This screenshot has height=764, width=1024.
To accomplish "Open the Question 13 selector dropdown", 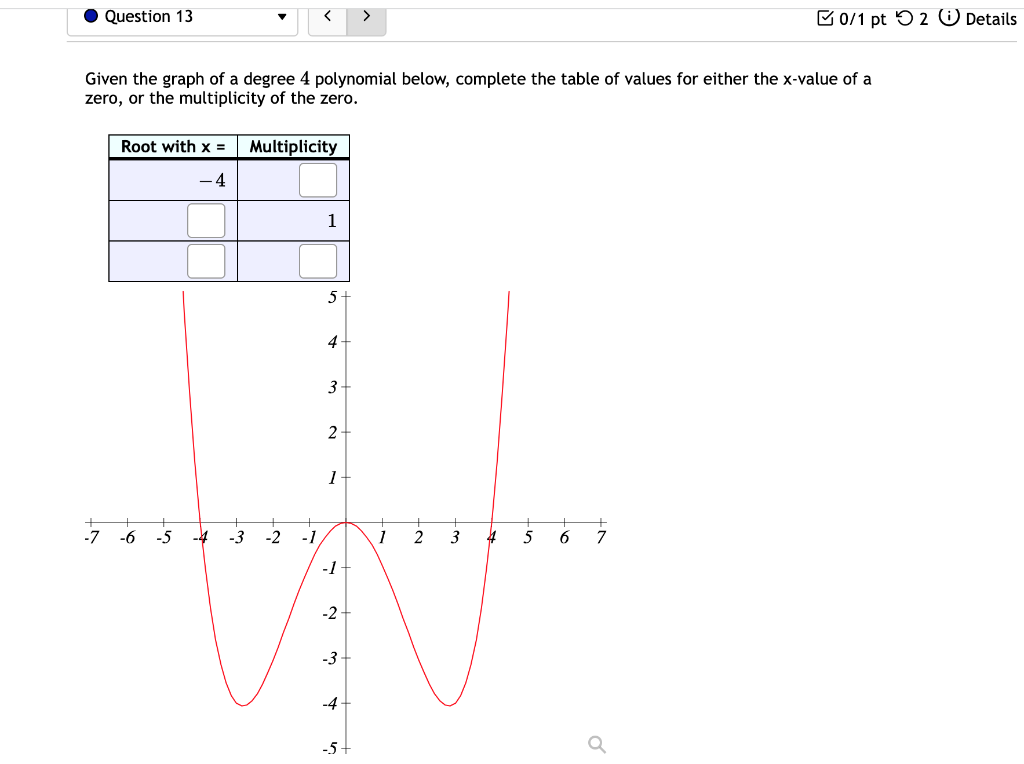I will click(180, 16).
